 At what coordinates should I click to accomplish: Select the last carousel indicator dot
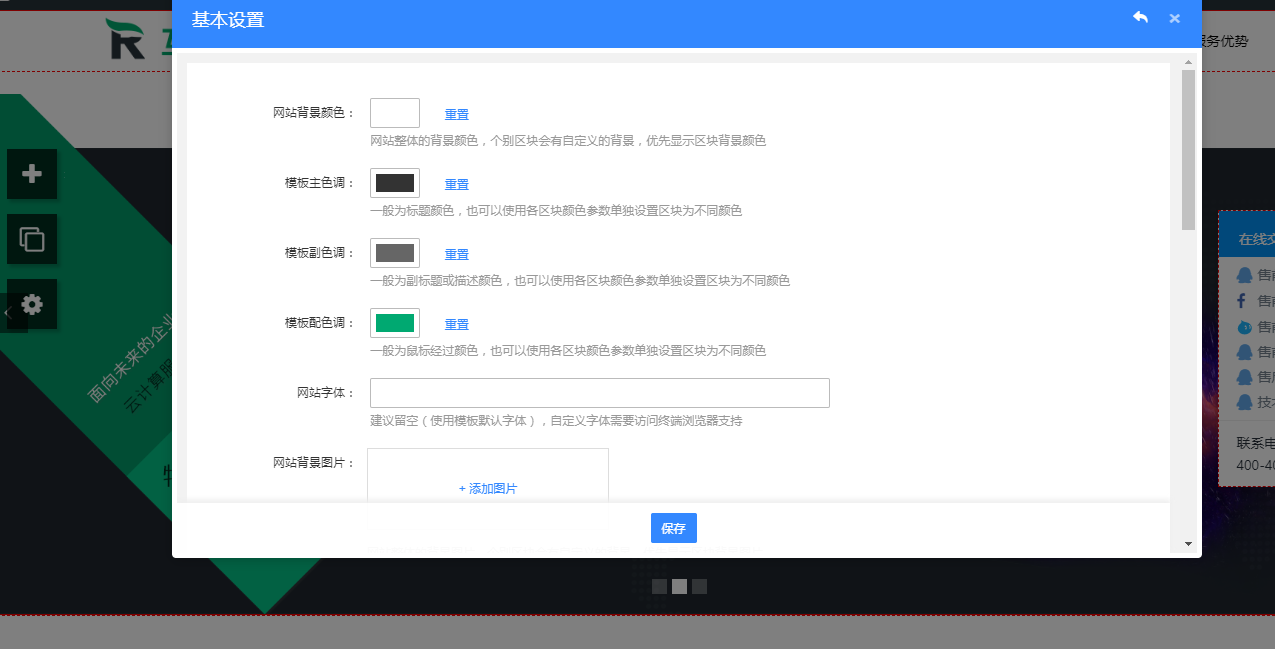point(699,586)
